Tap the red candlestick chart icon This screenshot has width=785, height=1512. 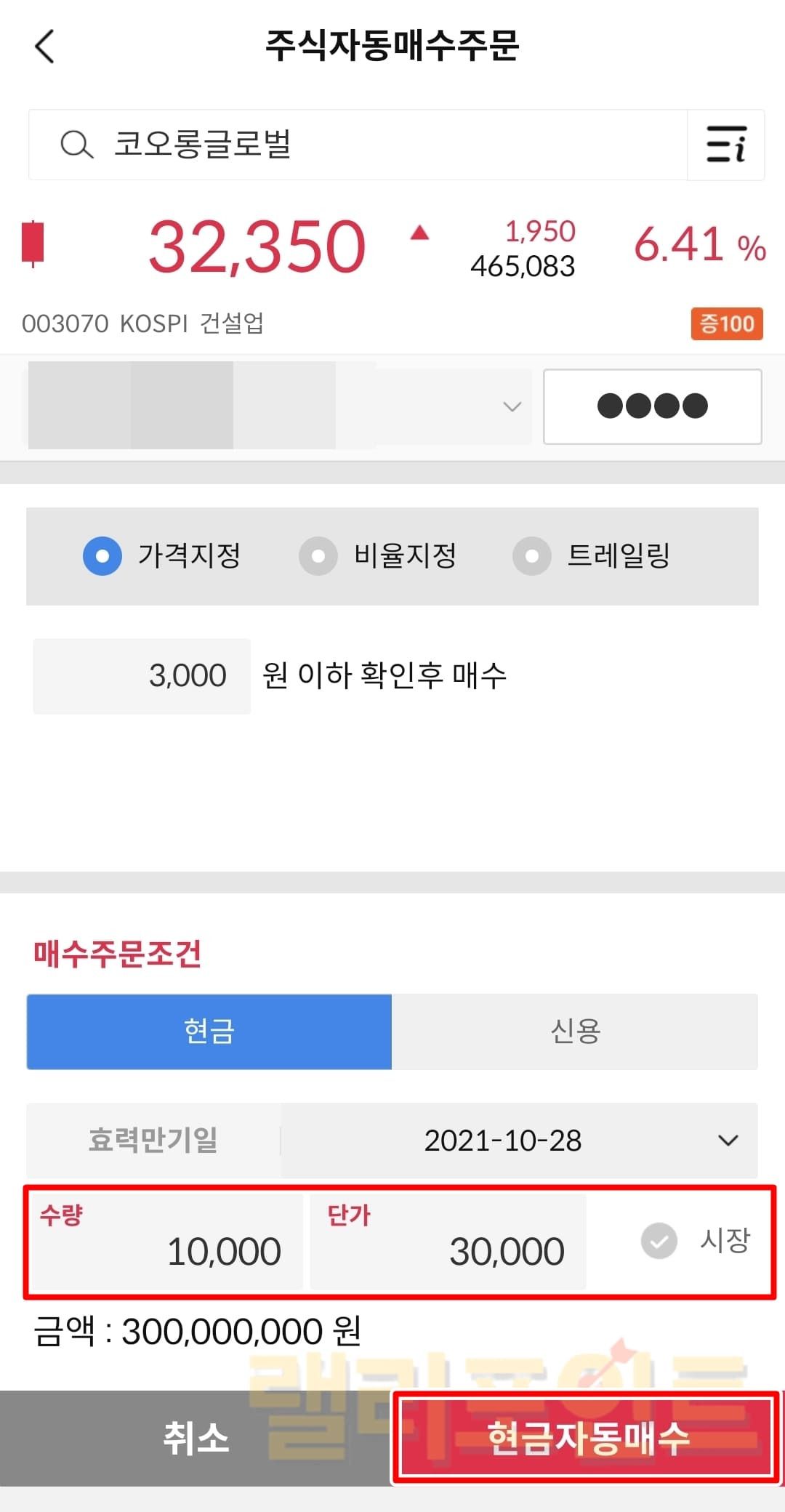tap(33, 243)
